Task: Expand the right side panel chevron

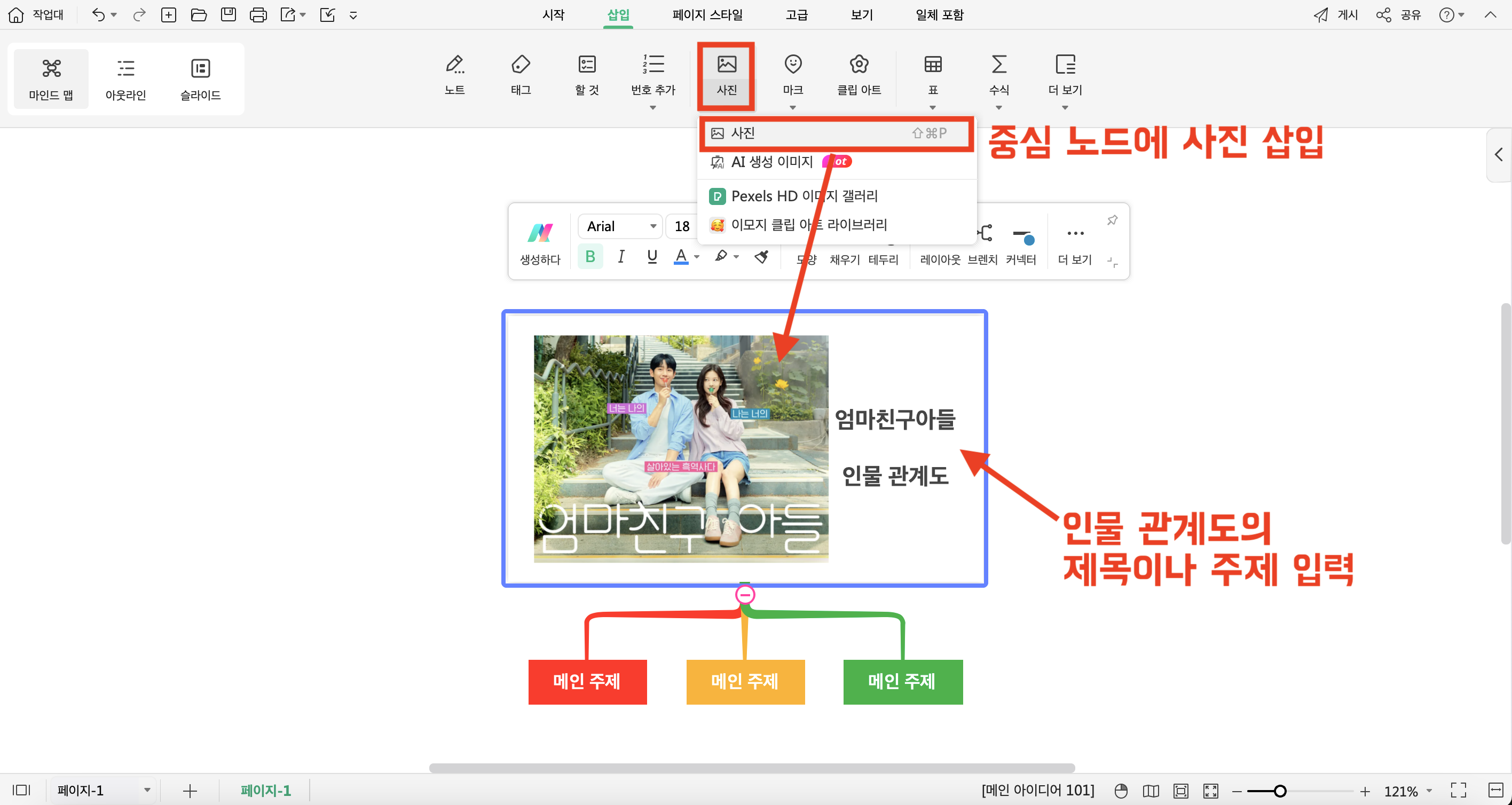Action: click(1499, 155)
